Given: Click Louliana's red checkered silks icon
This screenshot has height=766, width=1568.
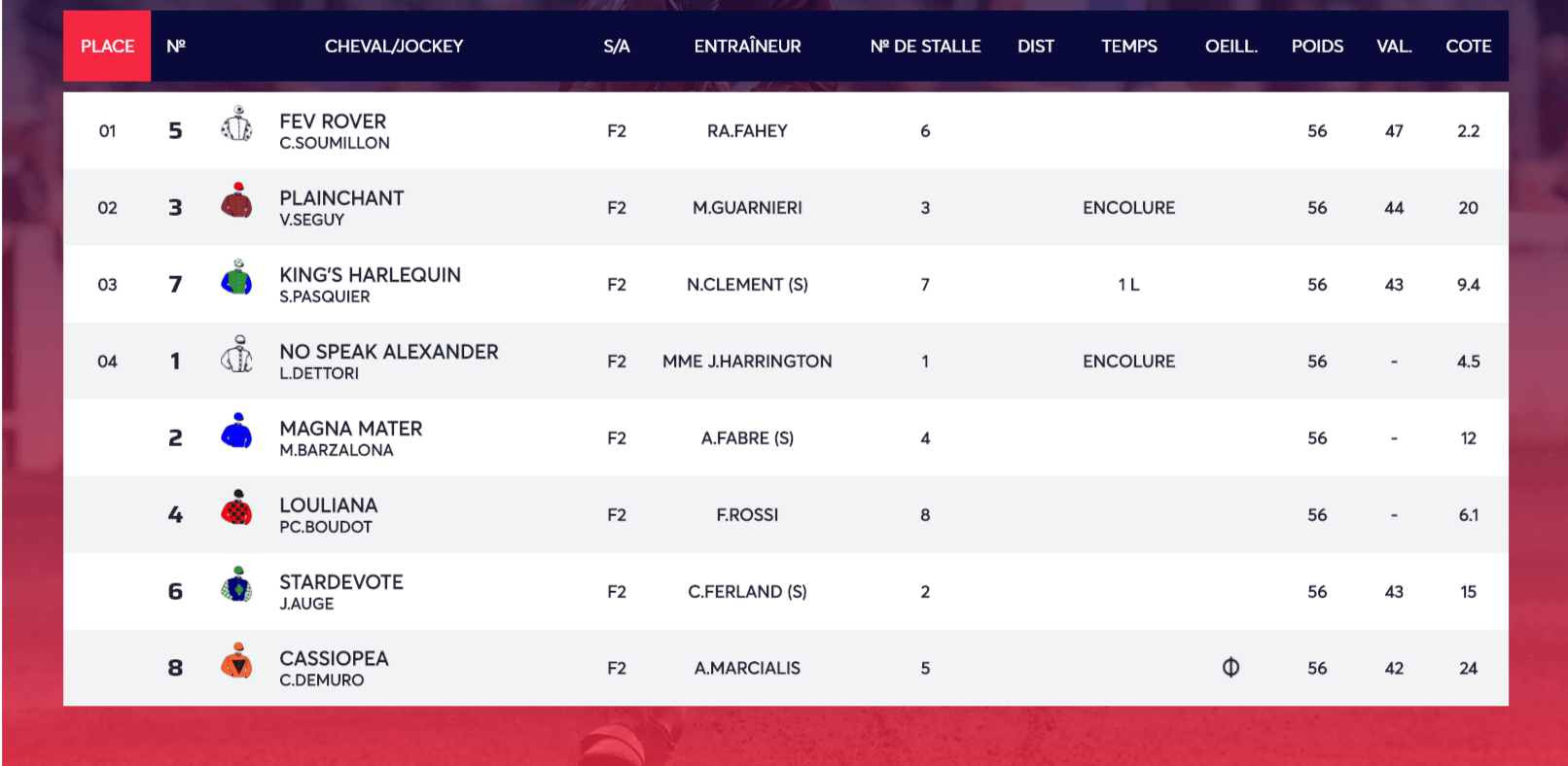Looking at the screenshot, I should point(236,508).
